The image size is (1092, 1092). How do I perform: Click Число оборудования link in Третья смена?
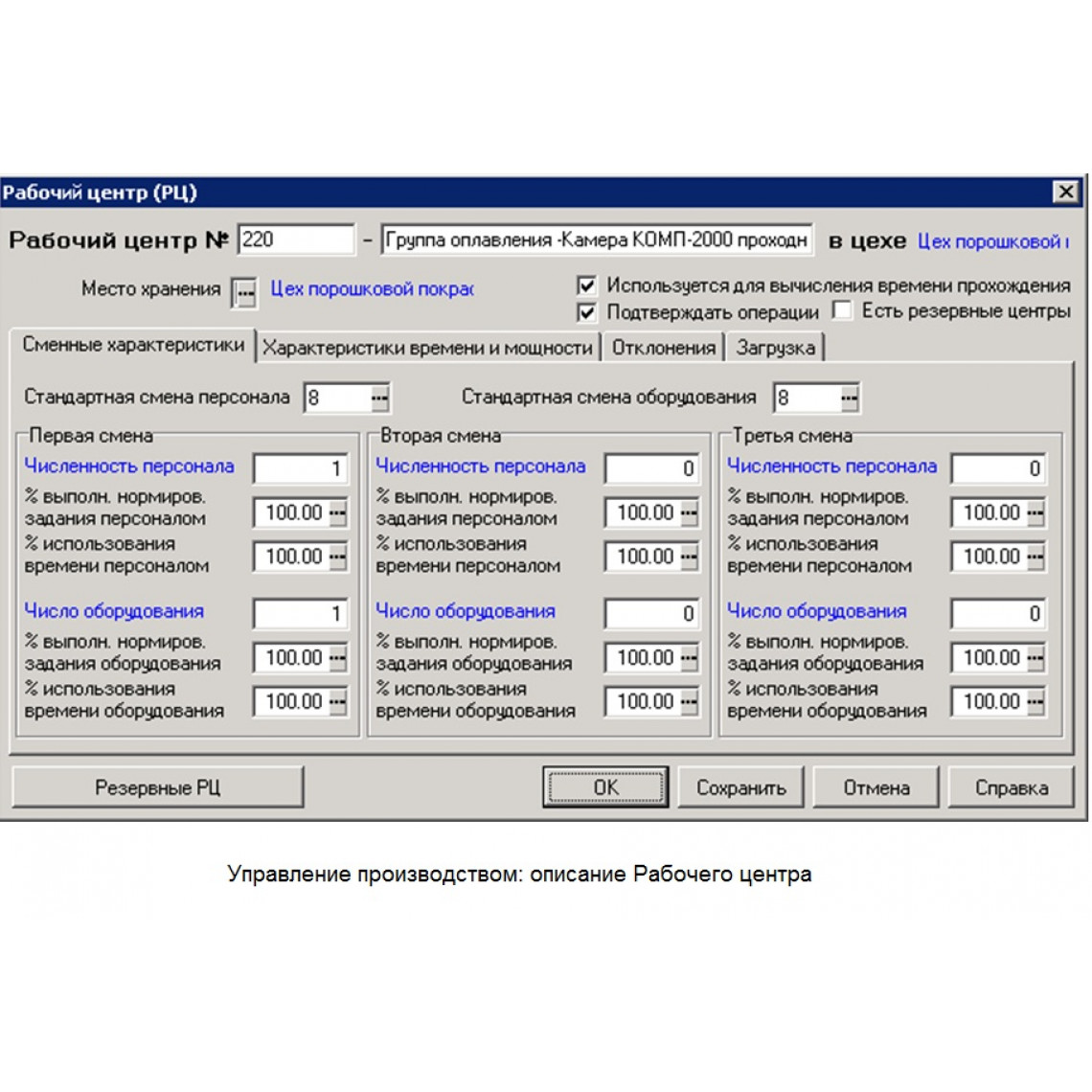click(817, 611)
